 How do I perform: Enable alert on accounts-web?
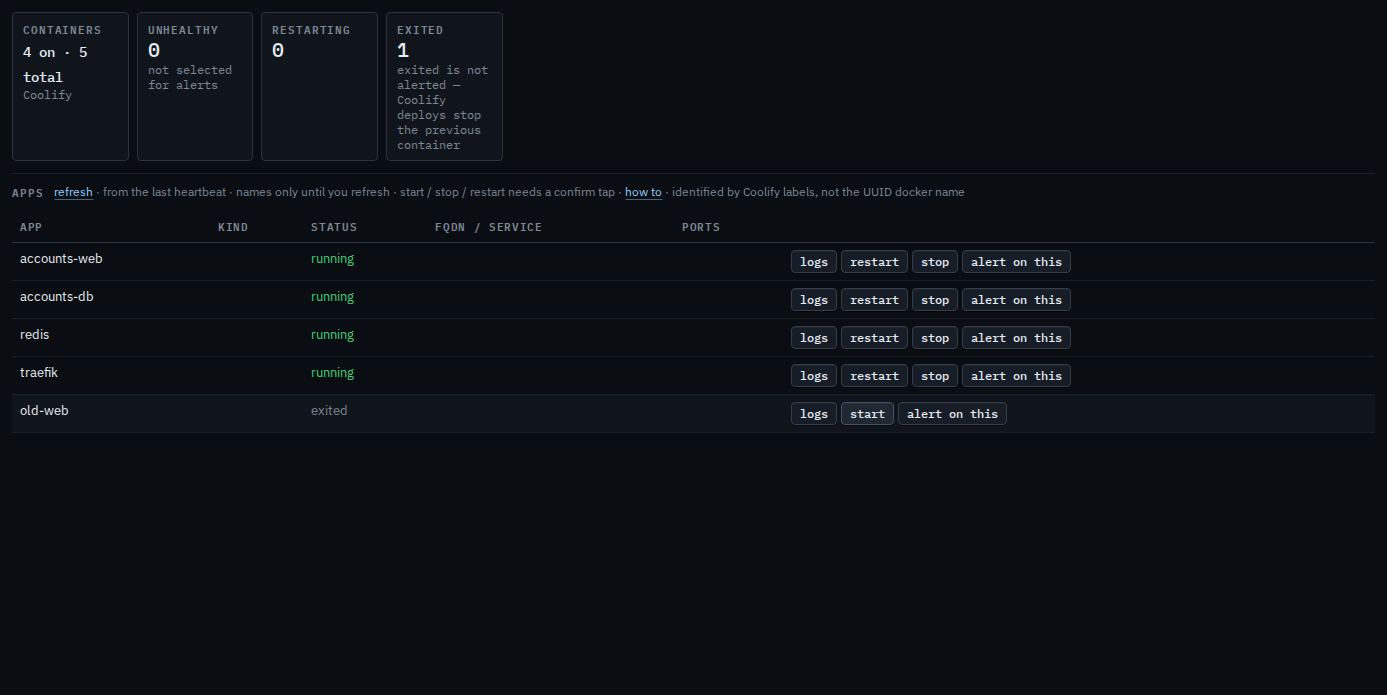1016,262
